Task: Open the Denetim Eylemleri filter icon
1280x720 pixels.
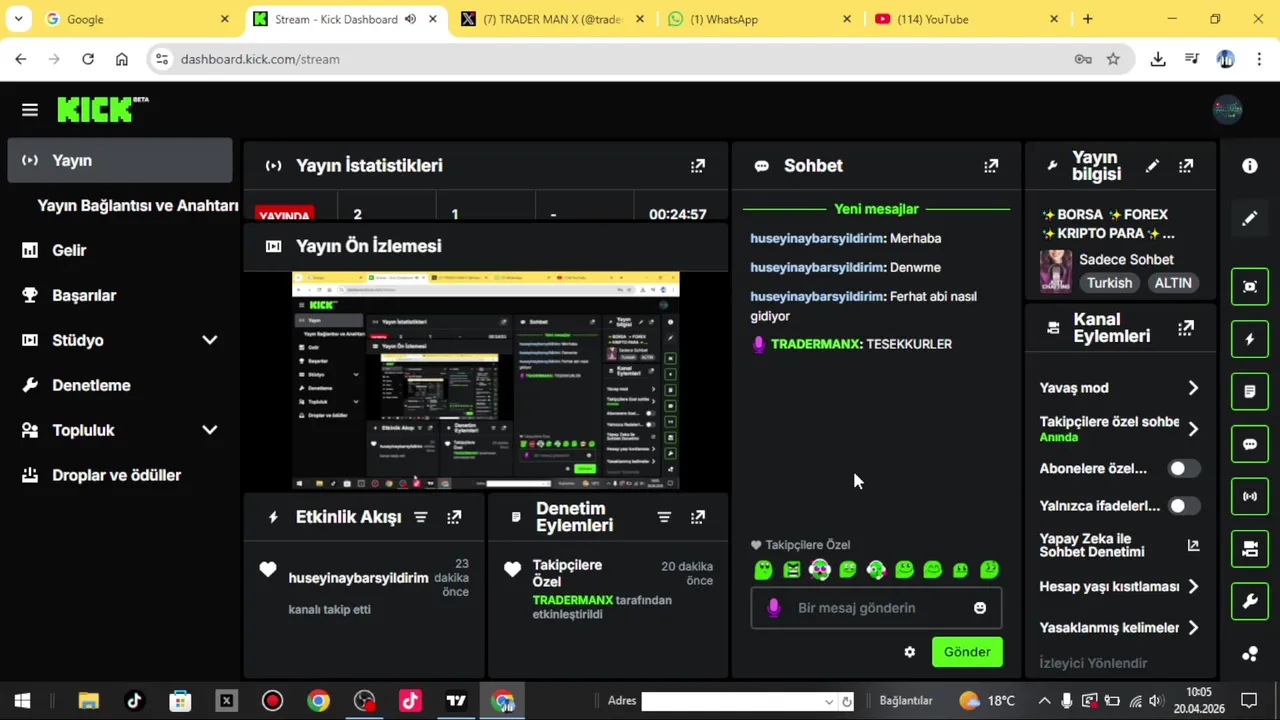Action: (664, 517)
